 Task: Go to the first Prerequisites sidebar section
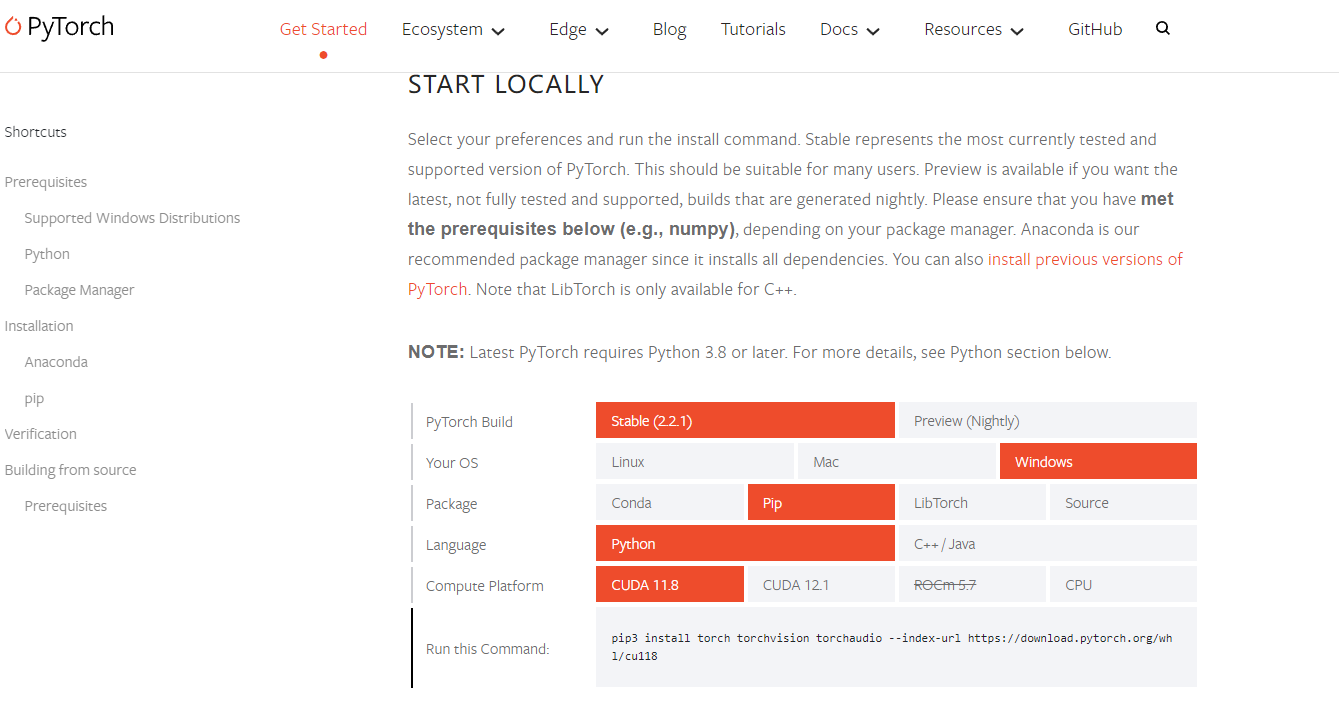coord(46,182)
